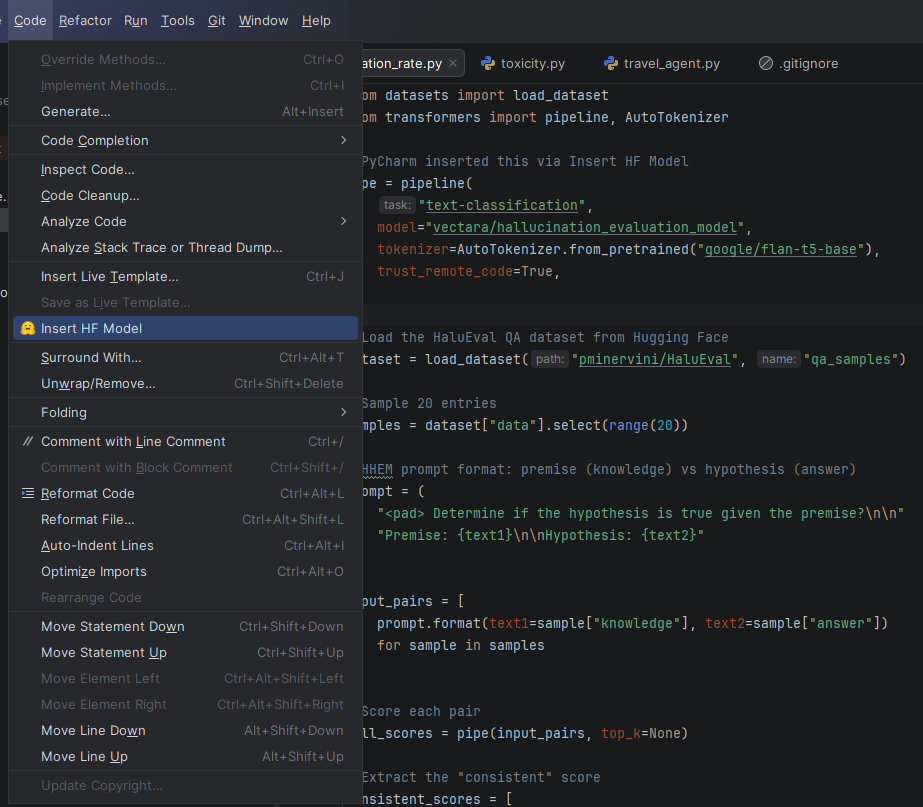The height and width of the screenshot is (807, 923).
Task: Click the Python icon on travel_agent.py tab
Action: tap(611, 64)
